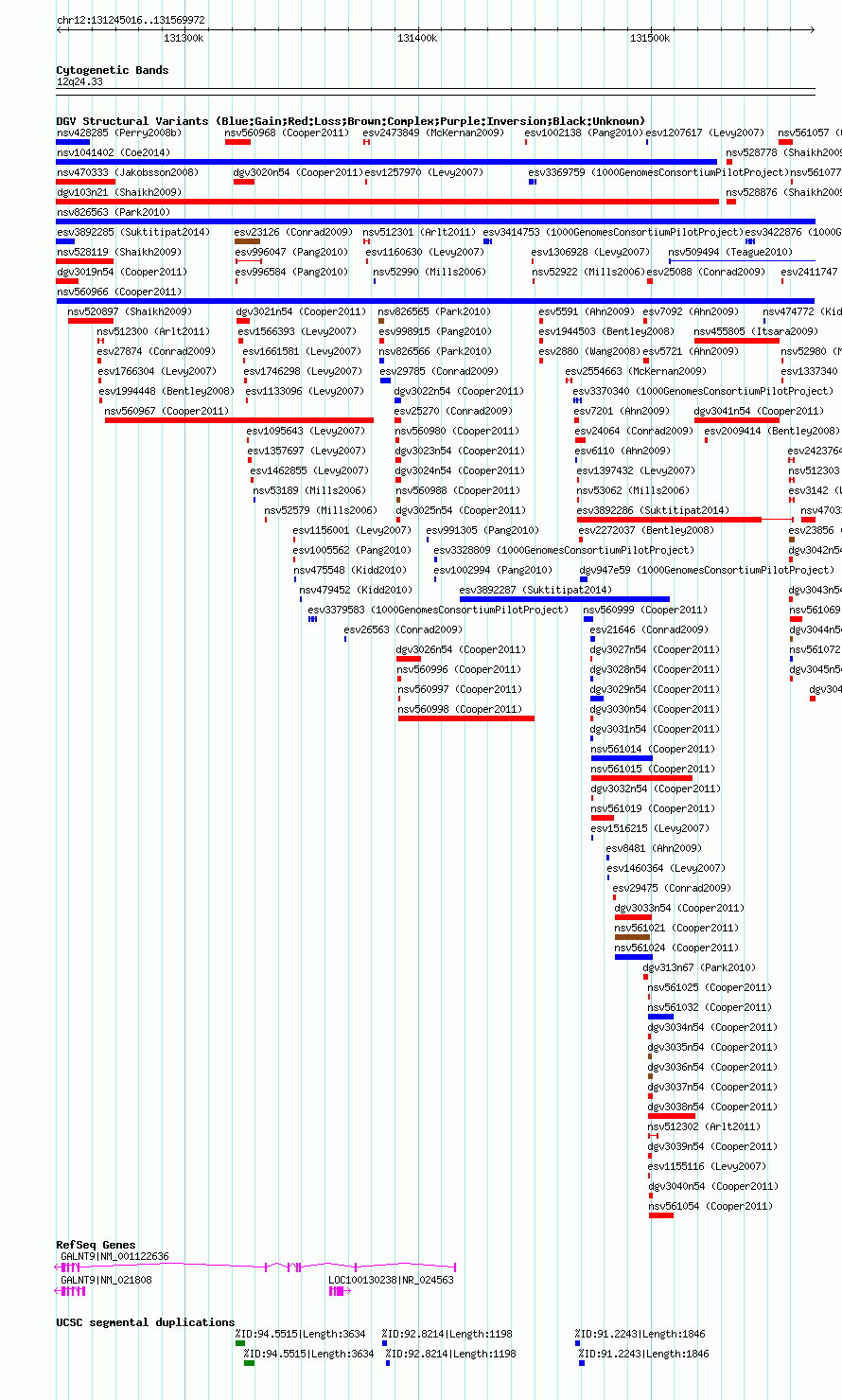Viewport: 842px width, 1400px height.
Task: Click nsv561021 (Cooper2011) complex variant
Action: [676, 929]
